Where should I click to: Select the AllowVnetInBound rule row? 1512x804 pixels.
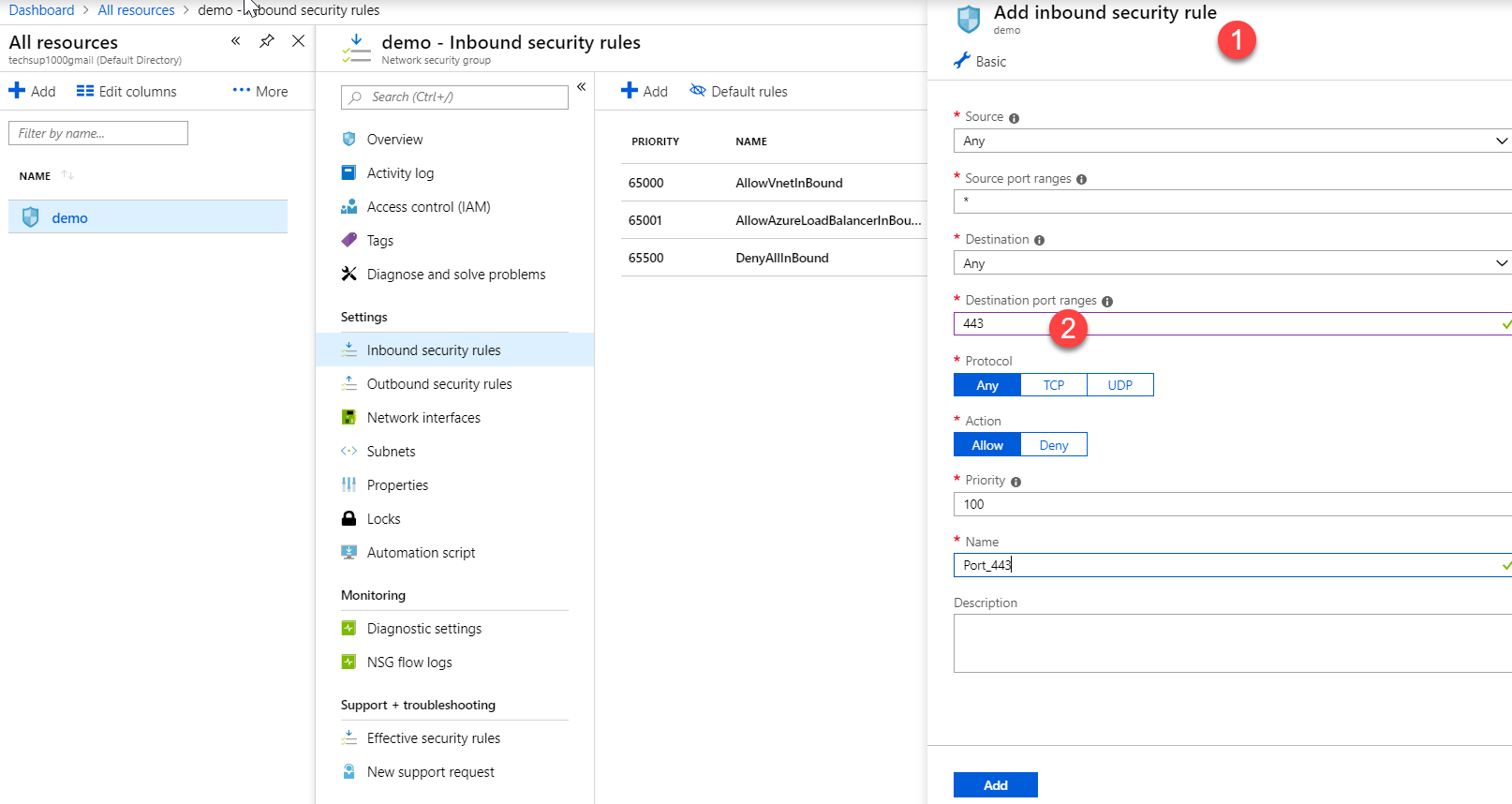[x=774, y=183]
